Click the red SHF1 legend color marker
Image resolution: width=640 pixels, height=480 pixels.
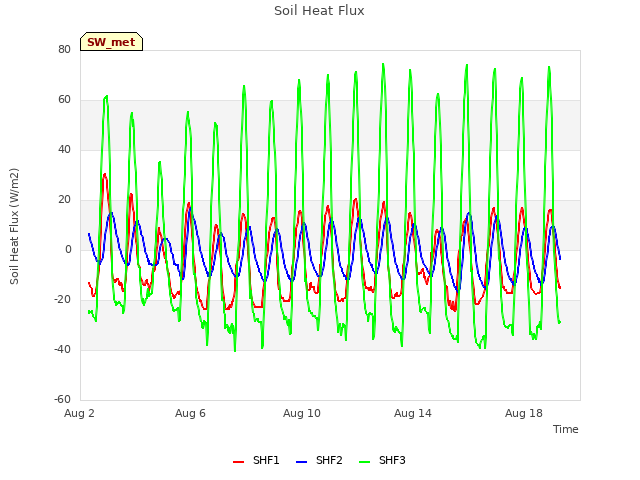[x=238, y=462]
